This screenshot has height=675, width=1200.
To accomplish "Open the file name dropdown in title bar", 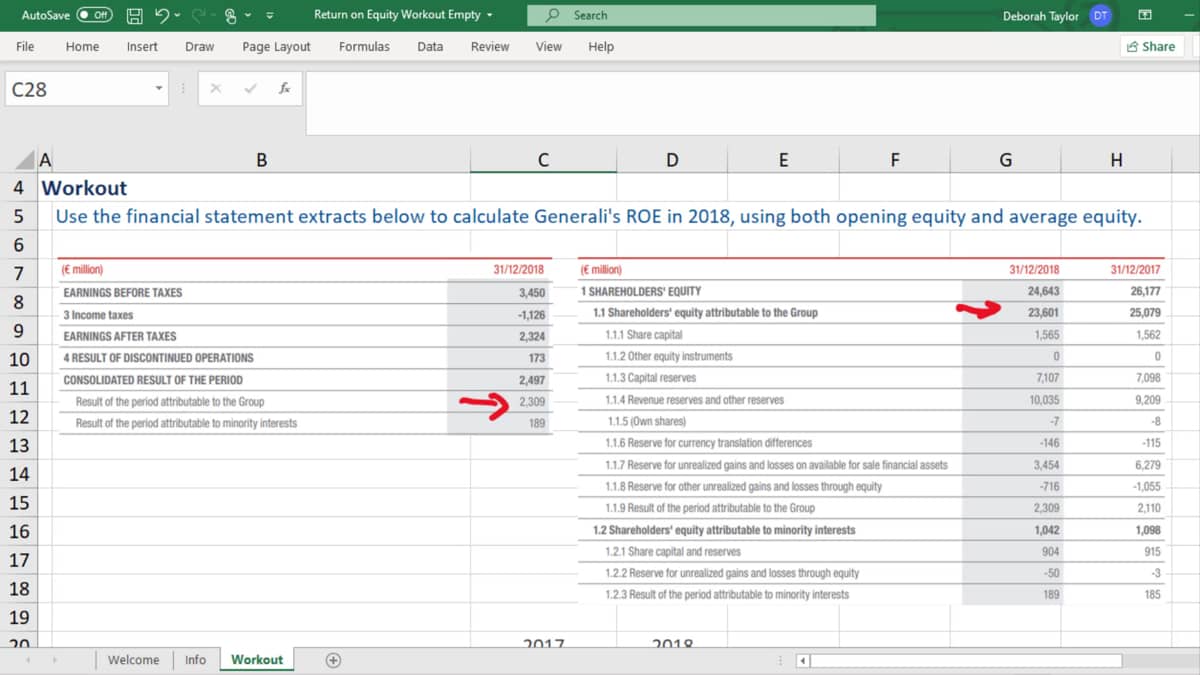I will [490, 15].
